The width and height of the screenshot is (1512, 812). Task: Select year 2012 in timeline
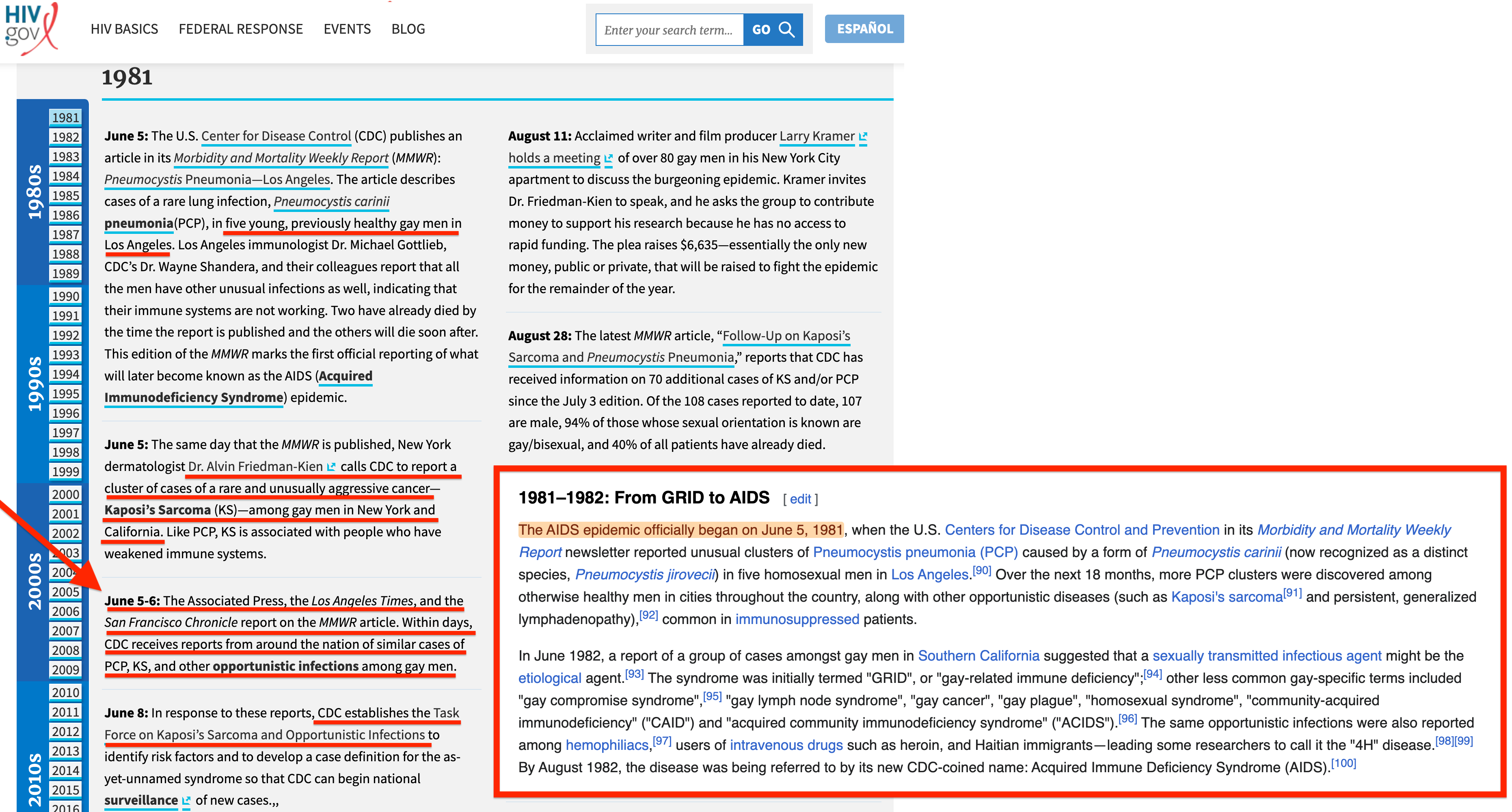point(65,732)
